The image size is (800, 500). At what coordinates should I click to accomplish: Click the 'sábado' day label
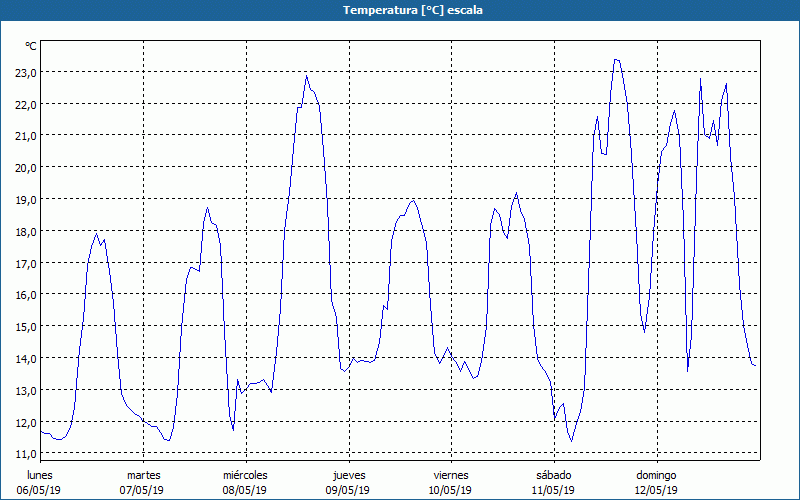click(554, 475)
